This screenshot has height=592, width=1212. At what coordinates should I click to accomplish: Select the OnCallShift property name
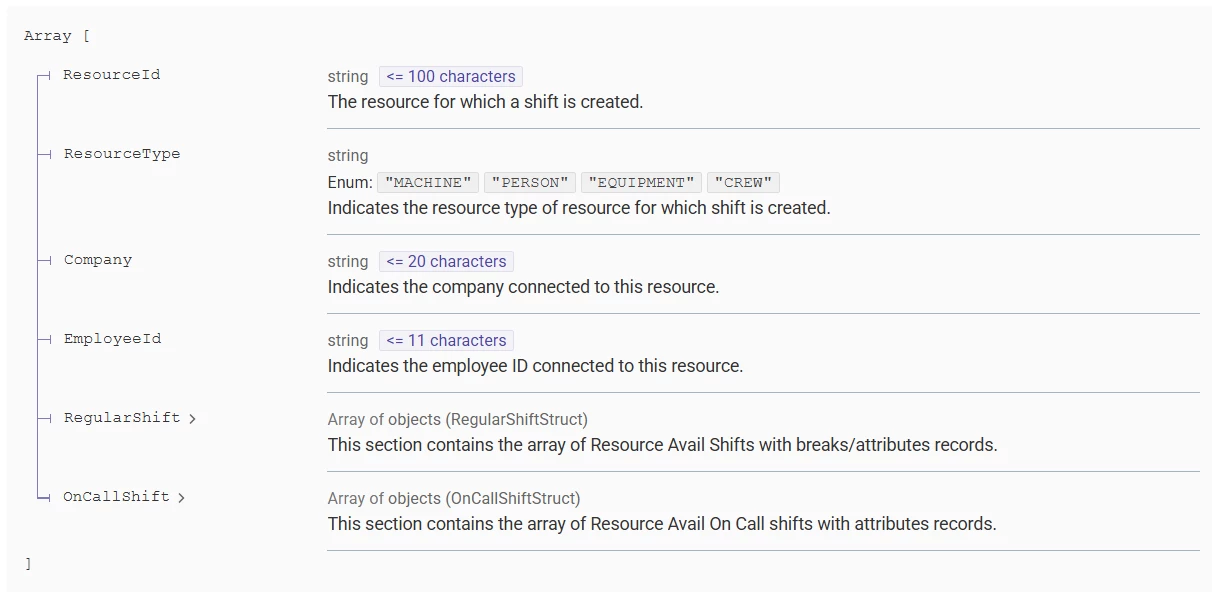click(116, 497)
